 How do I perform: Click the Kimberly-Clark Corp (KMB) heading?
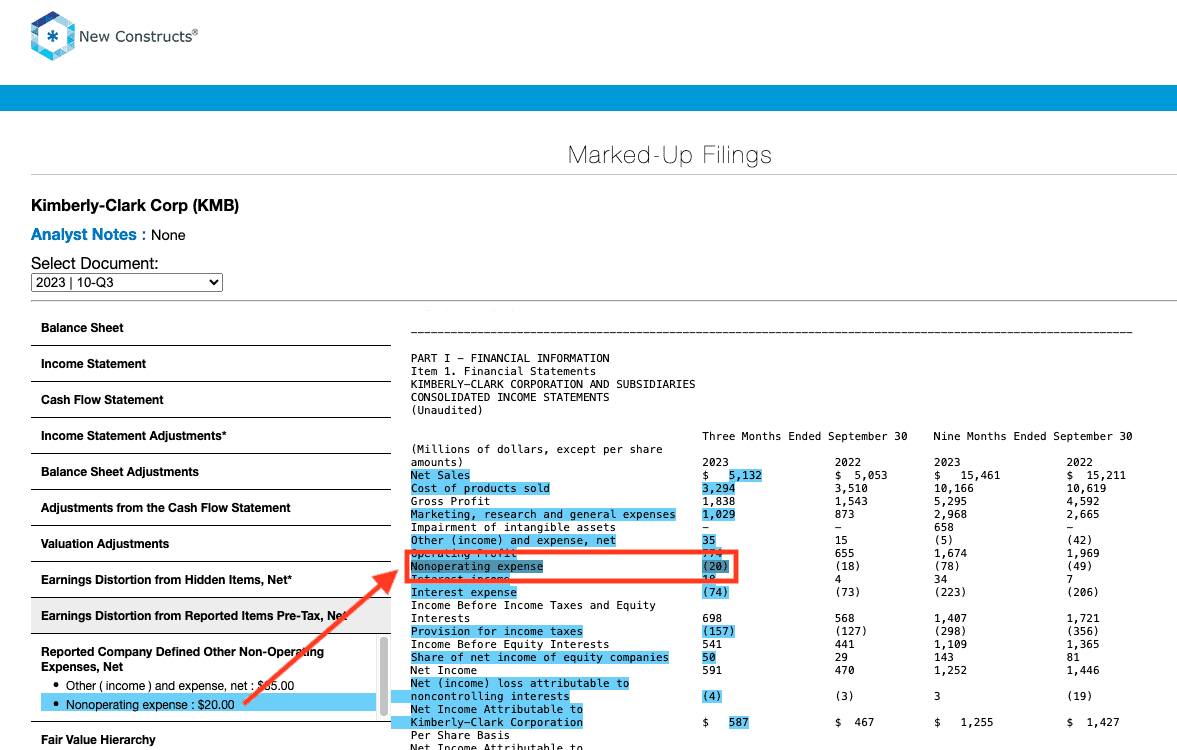click(x=135, y=206)
